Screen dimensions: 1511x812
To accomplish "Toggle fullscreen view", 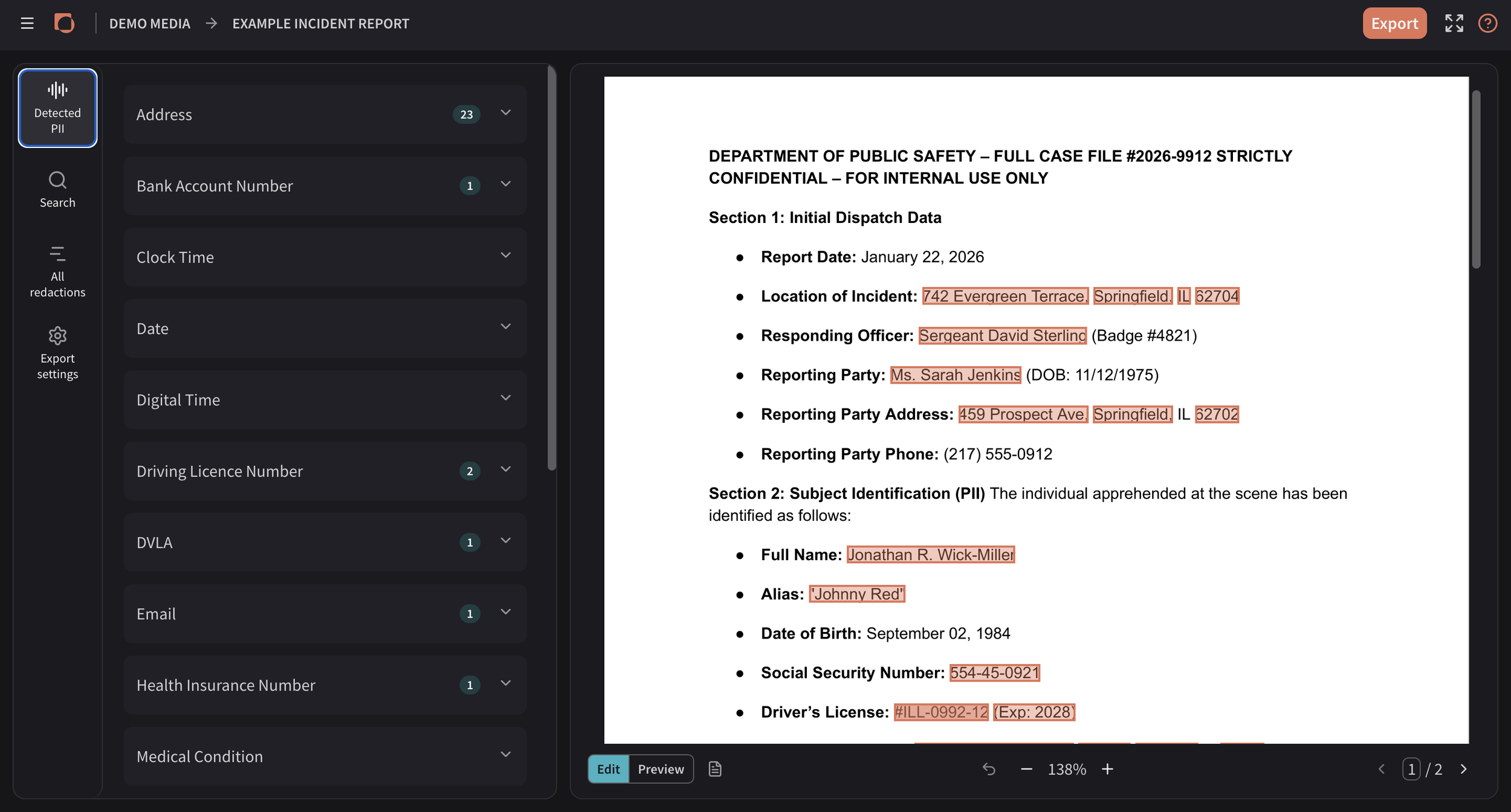I will pos(1454,24).
